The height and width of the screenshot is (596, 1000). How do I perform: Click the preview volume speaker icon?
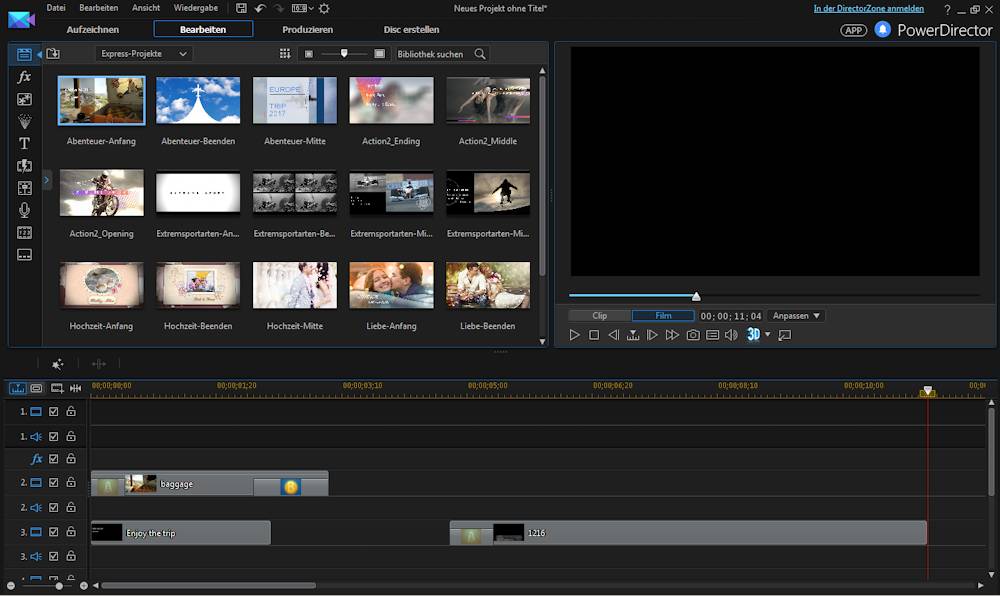731,335
